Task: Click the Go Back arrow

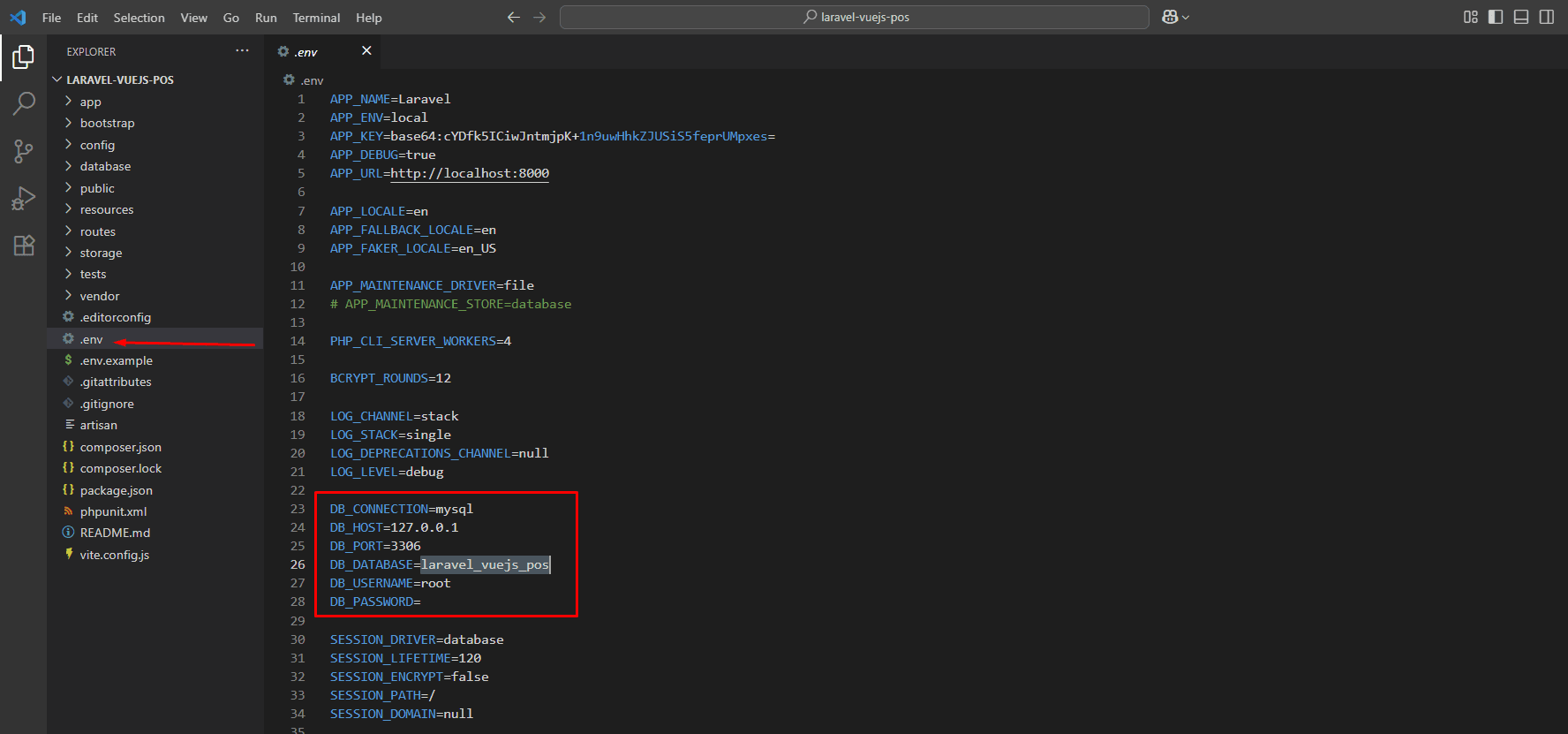Action: point(513,17)
